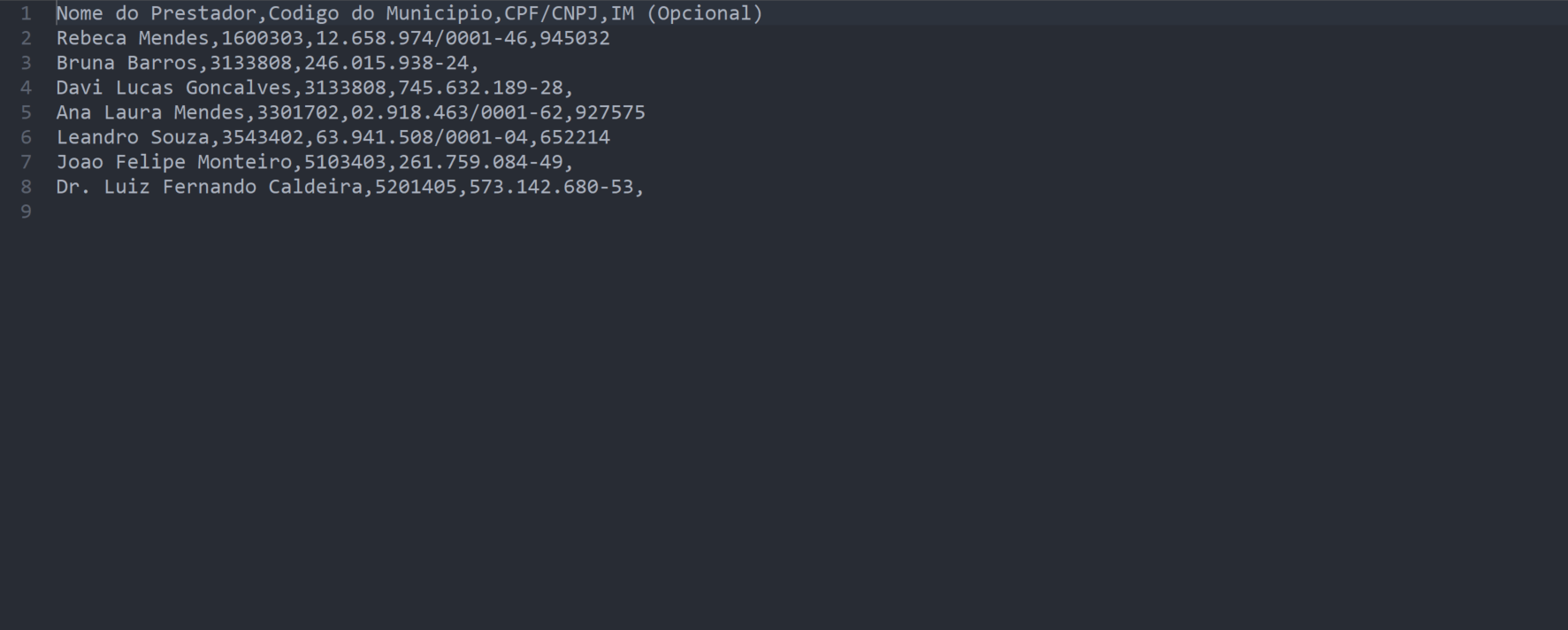1568x630 pixels.
Task: Click IM value 652214
Action: tap(575, 137)
